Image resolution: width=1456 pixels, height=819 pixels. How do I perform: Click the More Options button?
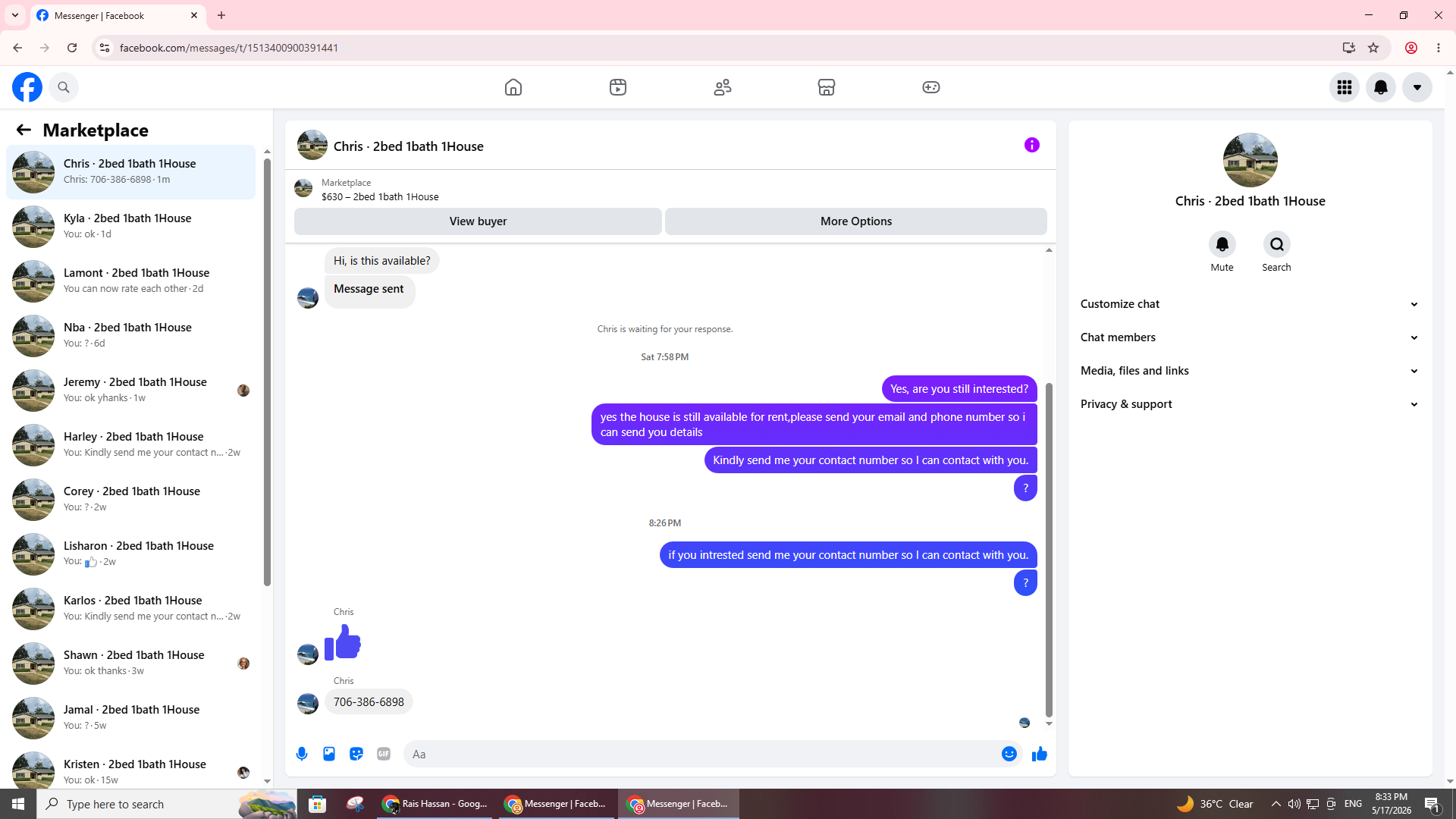(x=856, y=221)
